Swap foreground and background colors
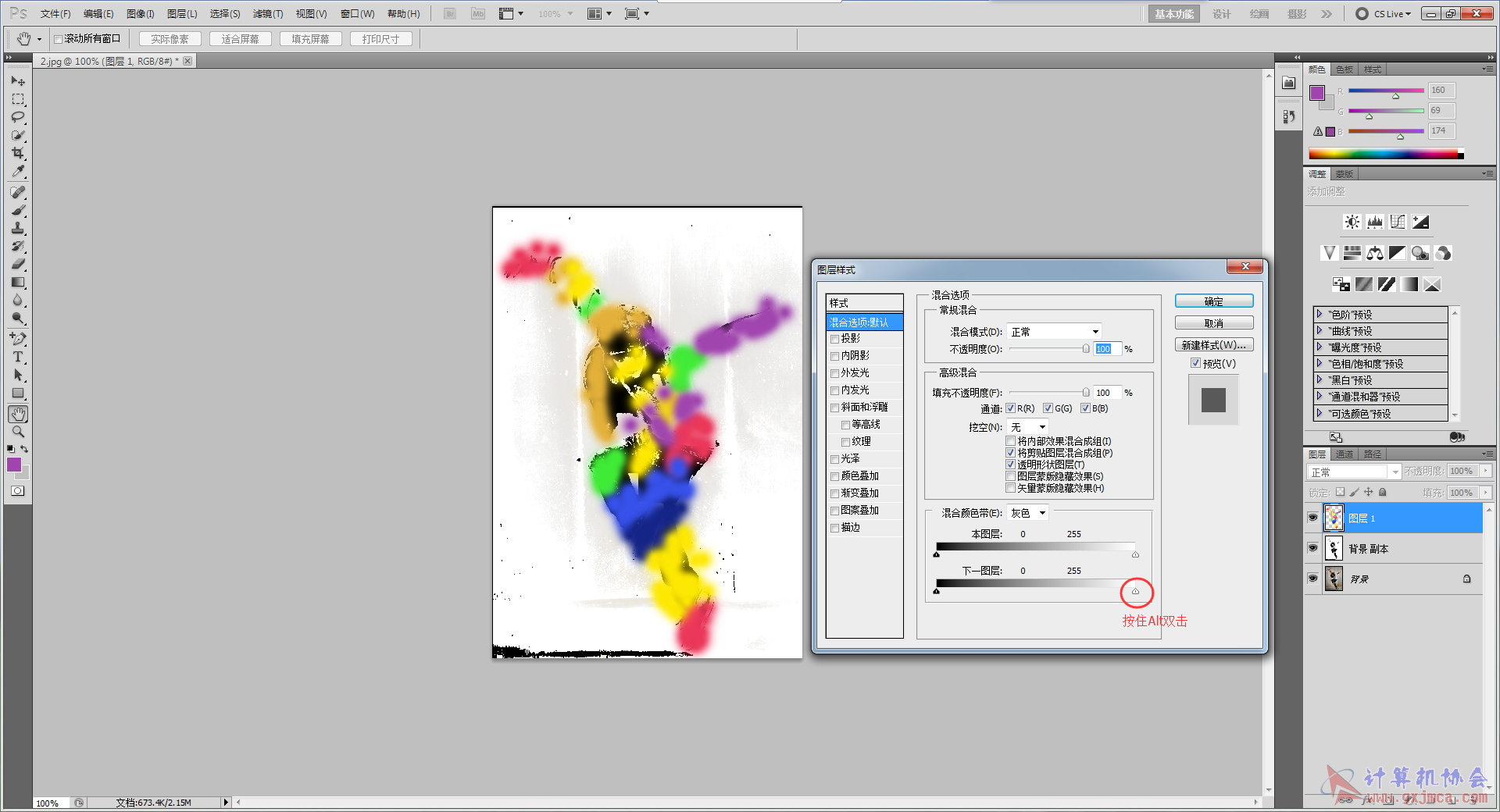This screenshot has height=812, width=1500. point(25,449)
